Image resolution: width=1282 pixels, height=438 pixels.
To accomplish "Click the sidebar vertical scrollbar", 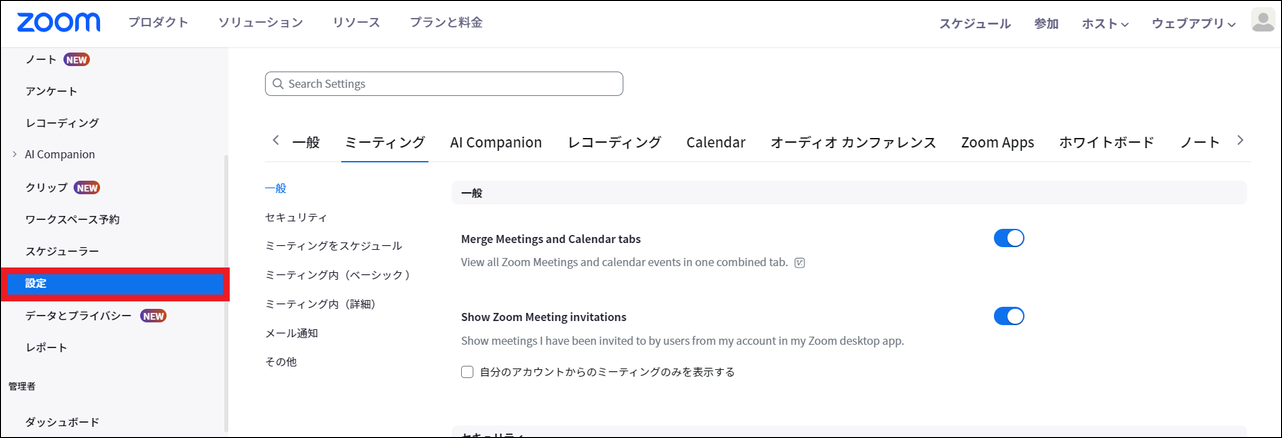I will [225, 292].
